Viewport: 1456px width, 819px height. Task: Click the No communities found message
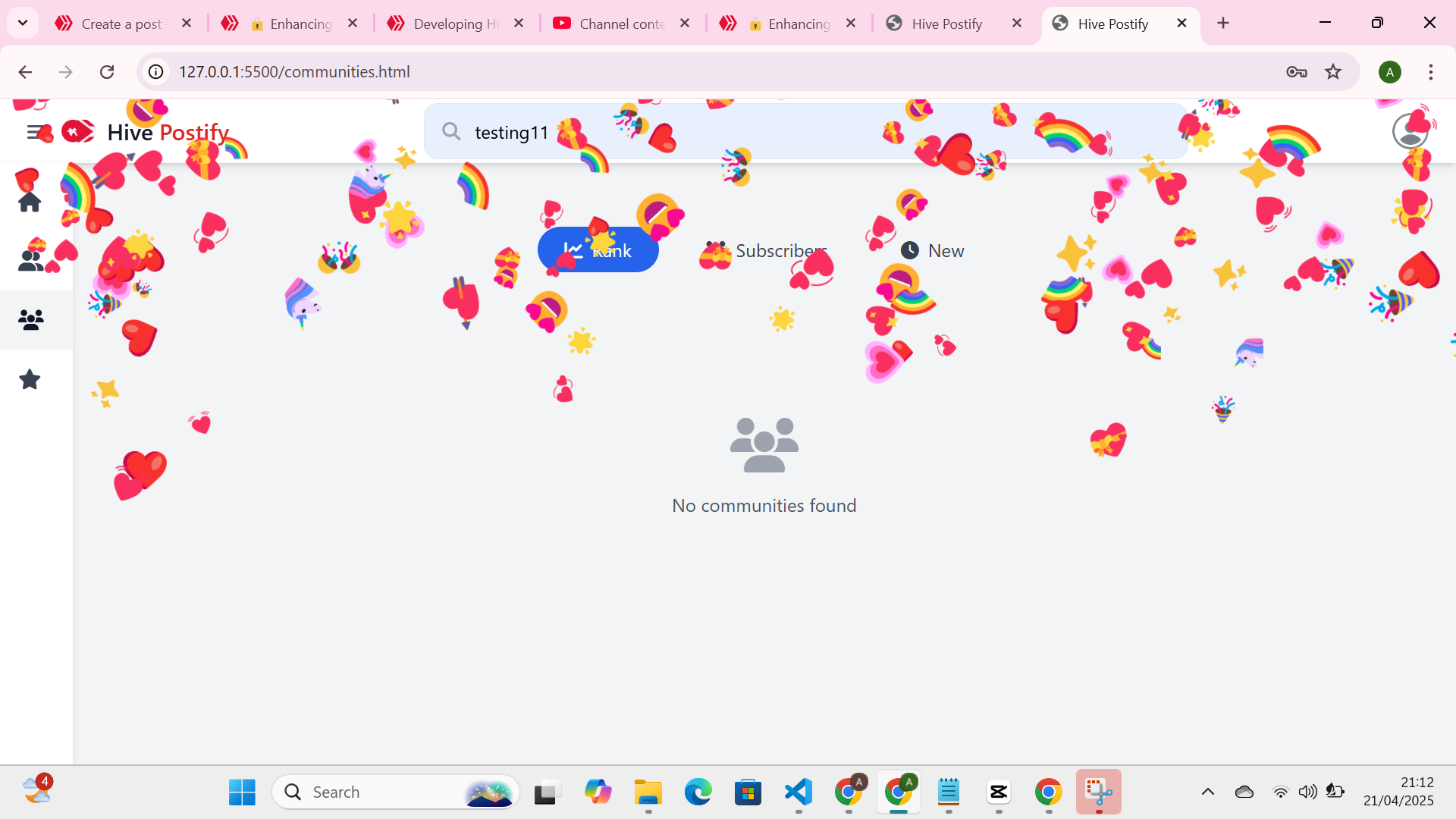click(x=764, y=505)
